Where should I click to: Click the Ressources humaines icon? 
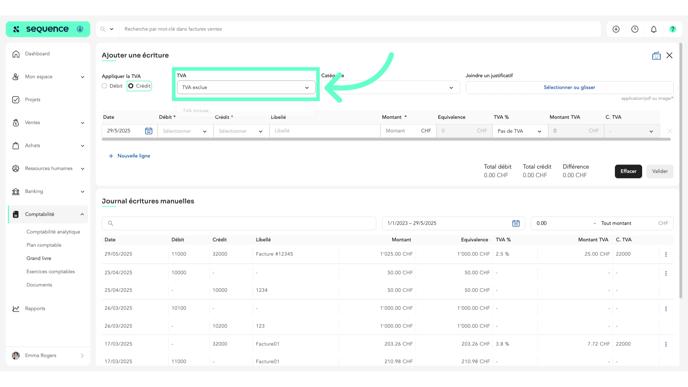(x=16, y=168)
